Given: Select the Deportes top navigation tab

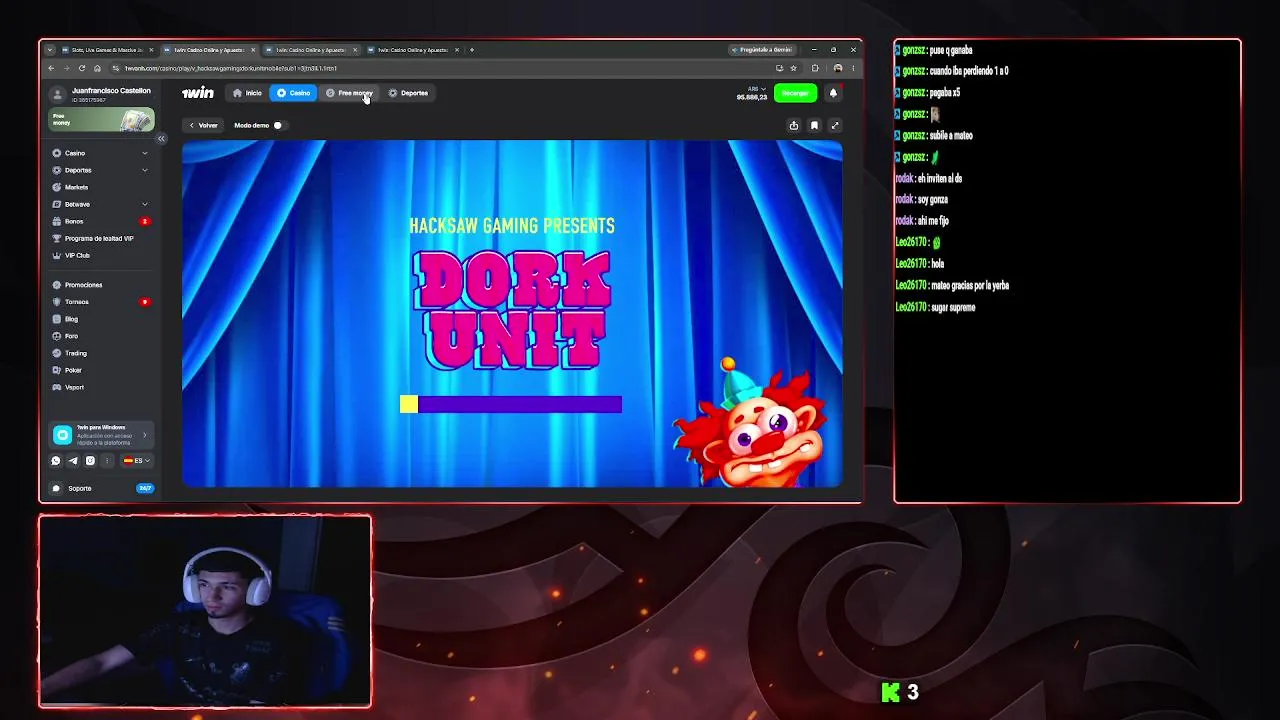Looking at the screenshot, I should [x=408, y=93].
